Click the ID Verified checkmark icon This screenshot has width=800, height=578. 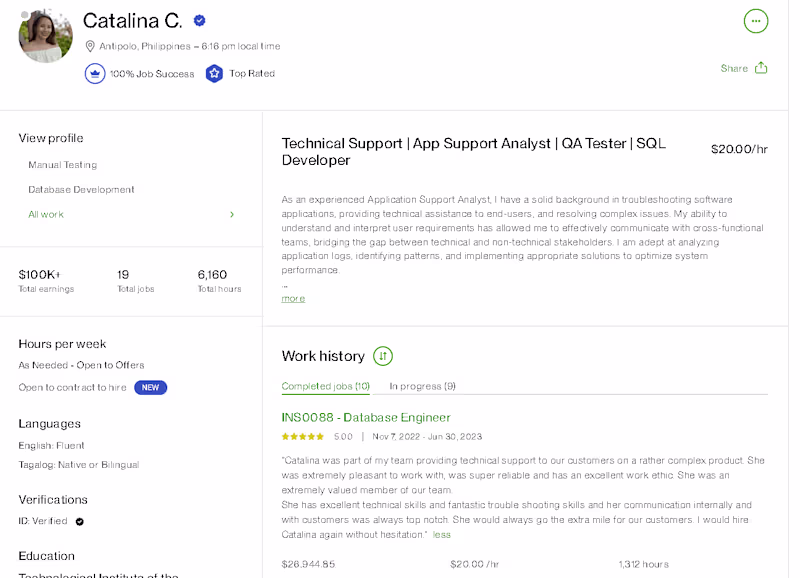pyautogui.click(x=80, y=521)
